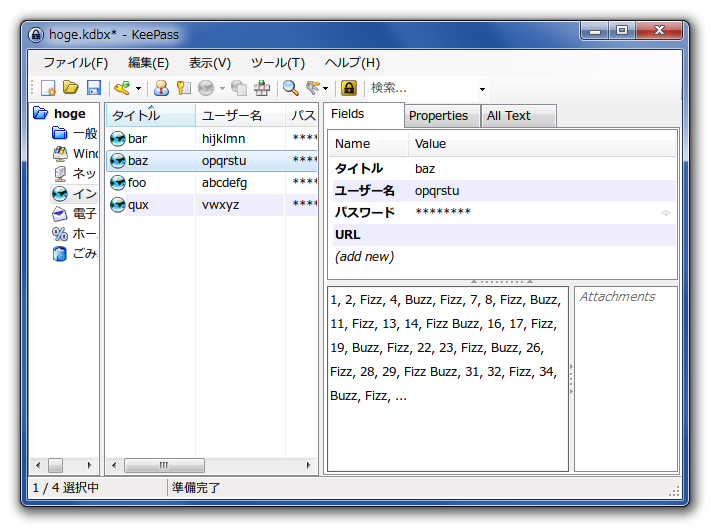Screen dimensions: 710x527
Task: Click into the 検索 quick search field
Action: [x=422, y=88]
